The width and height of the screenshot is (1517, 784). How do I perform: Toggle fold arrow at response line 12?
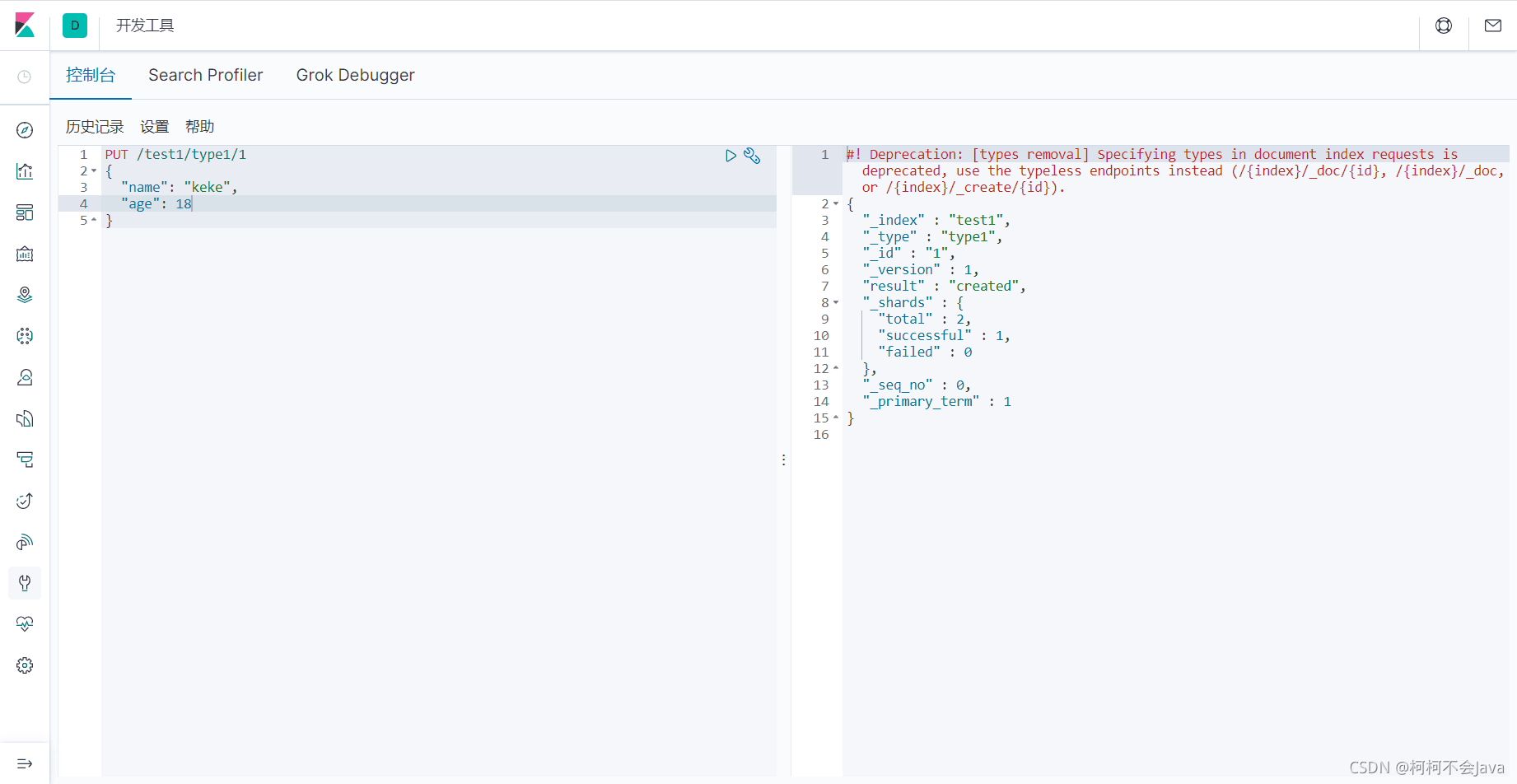pos(836,368)
